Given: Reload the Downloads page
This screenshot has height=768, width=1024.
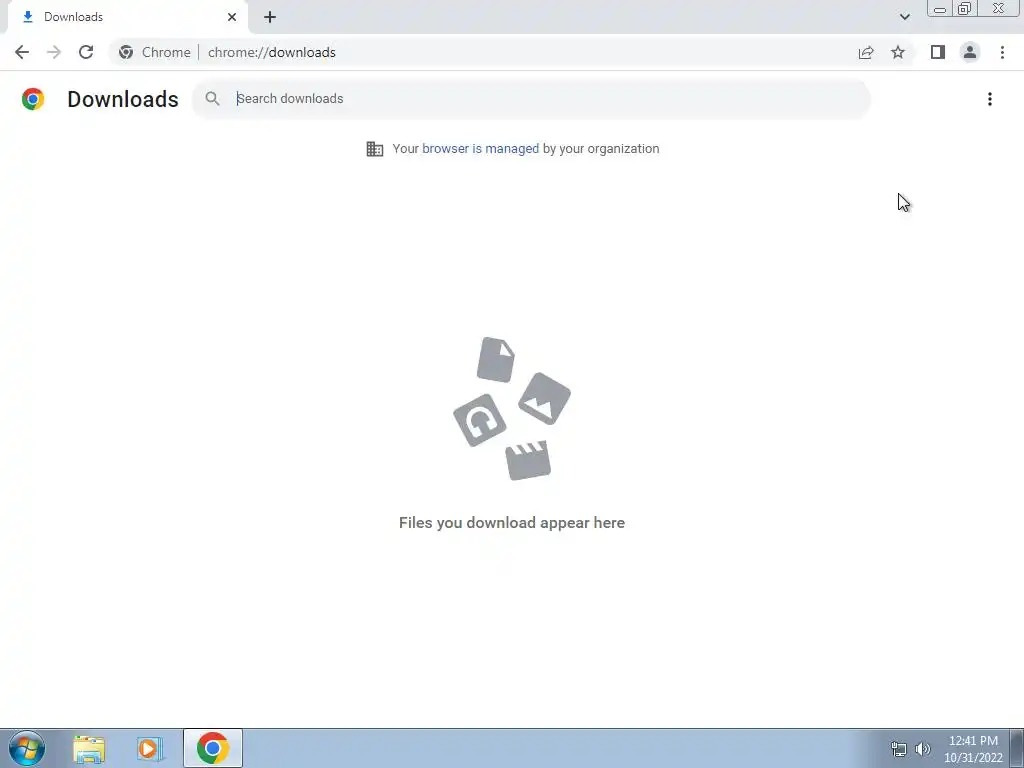Looking at the screenshot, I should point(86,52).
